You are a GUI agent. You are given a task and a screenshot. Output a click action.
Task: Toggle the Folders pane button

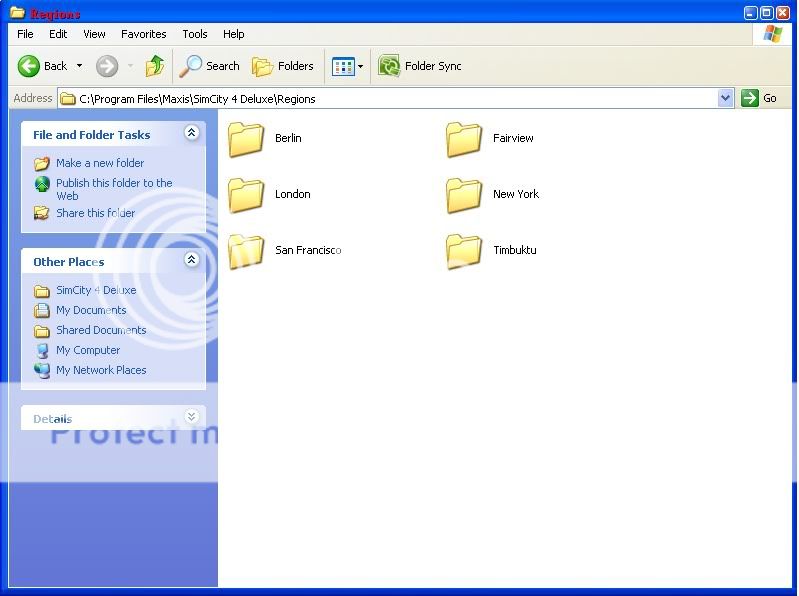[283, 66]
